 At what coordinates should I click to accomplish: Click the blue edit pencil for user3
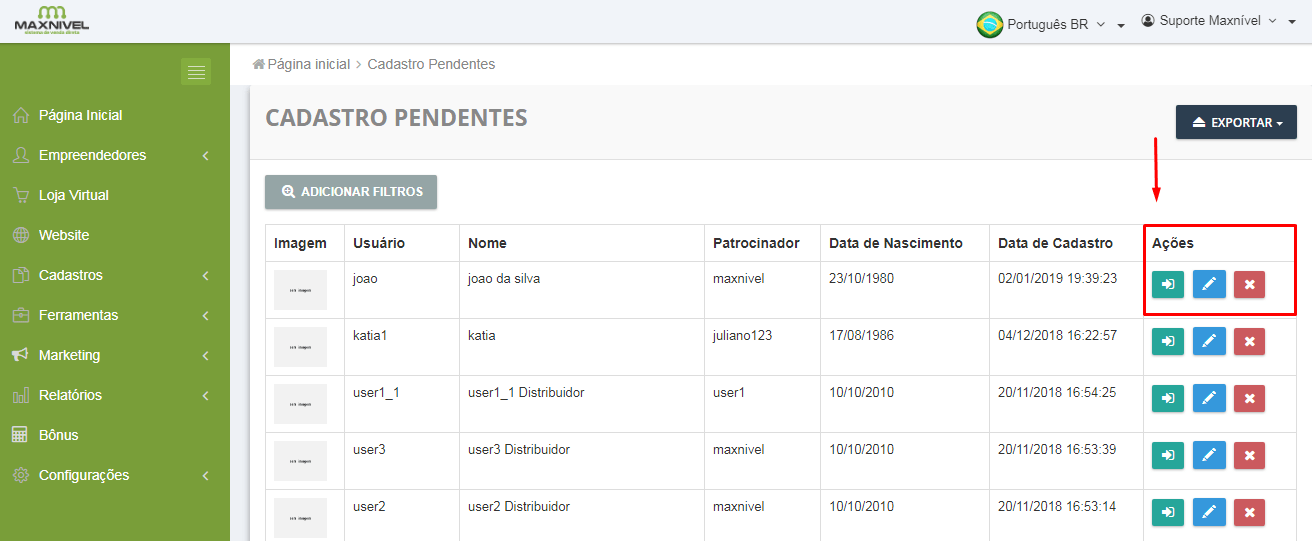(1208, 456)
